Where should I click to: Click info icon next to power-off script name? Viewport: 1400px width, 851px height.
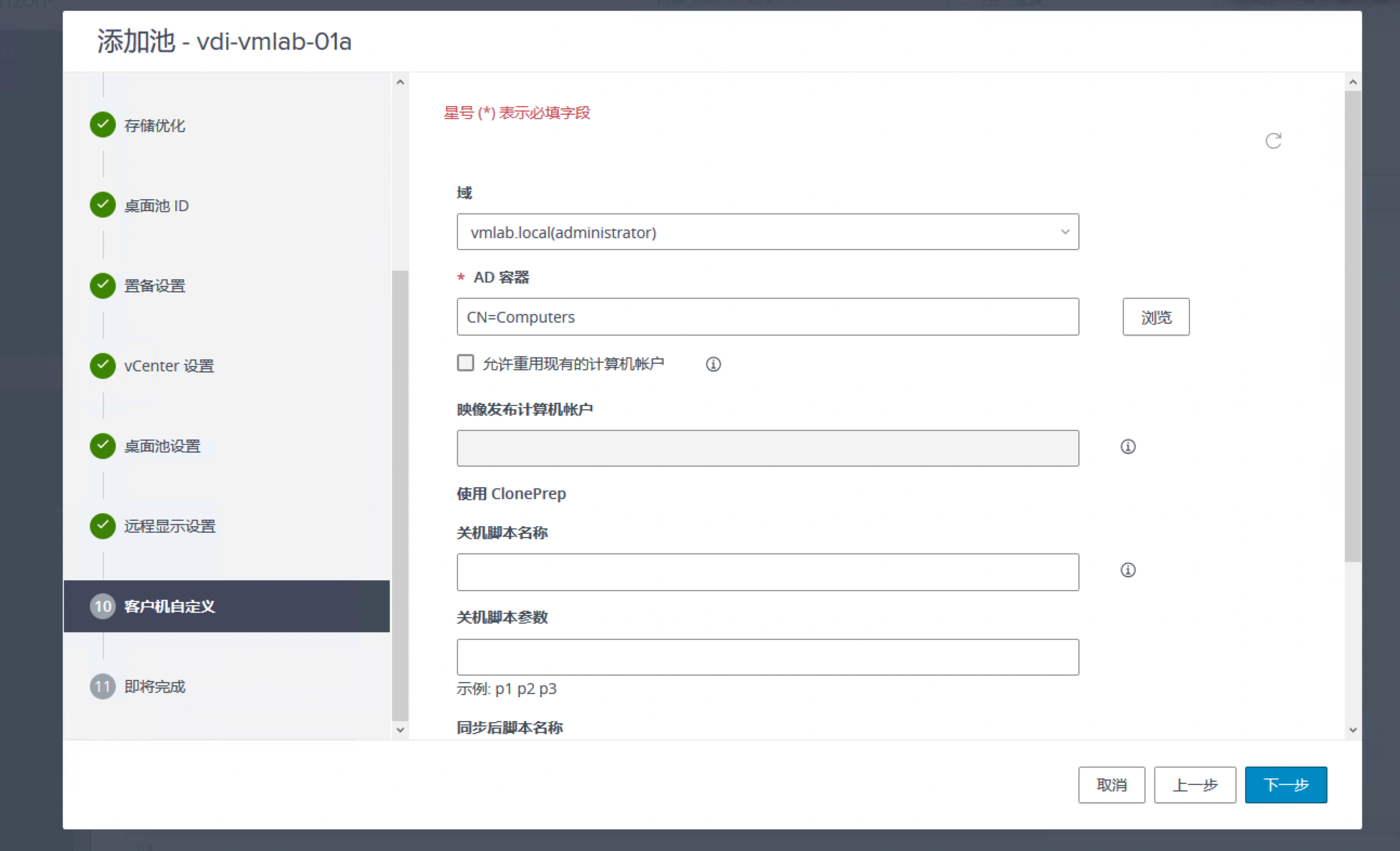coord(1127,570)
